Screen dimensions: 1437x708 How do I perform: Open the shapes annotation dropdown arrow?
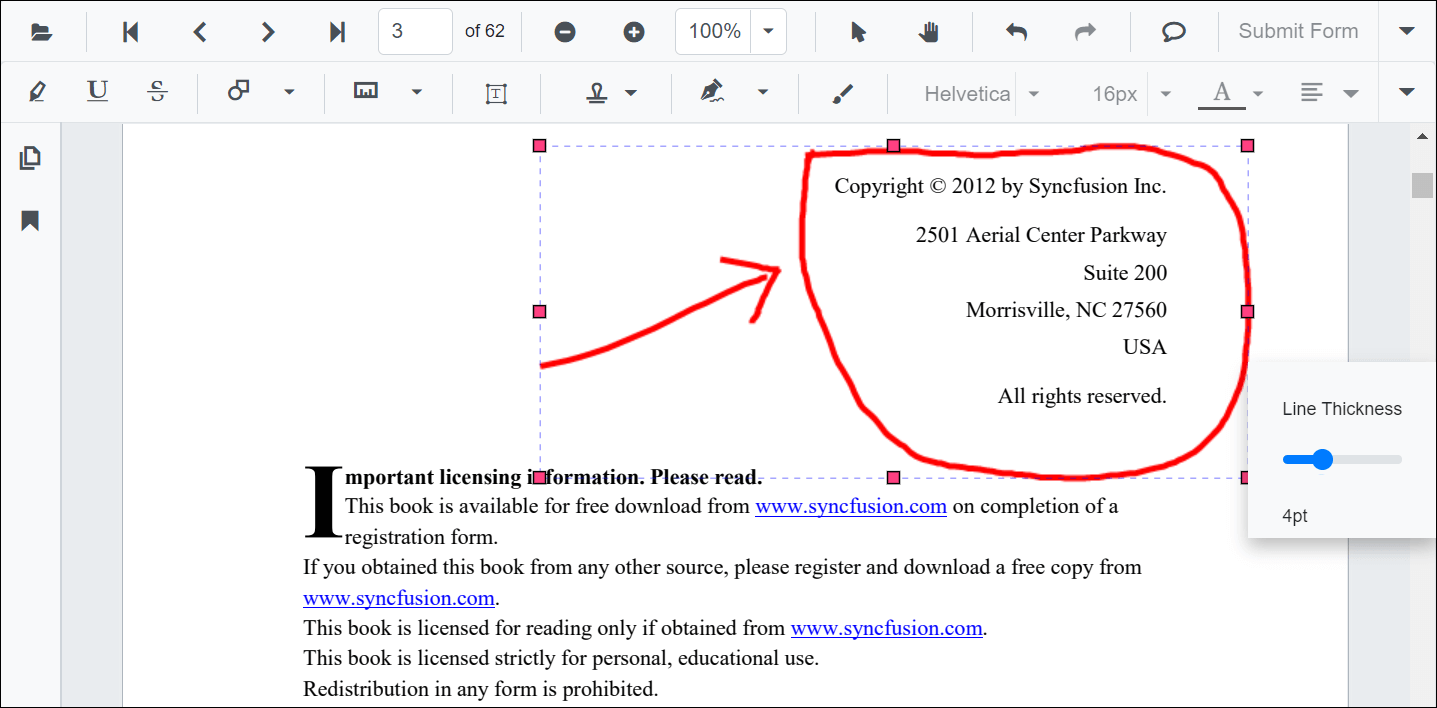[x=289, y=93]
